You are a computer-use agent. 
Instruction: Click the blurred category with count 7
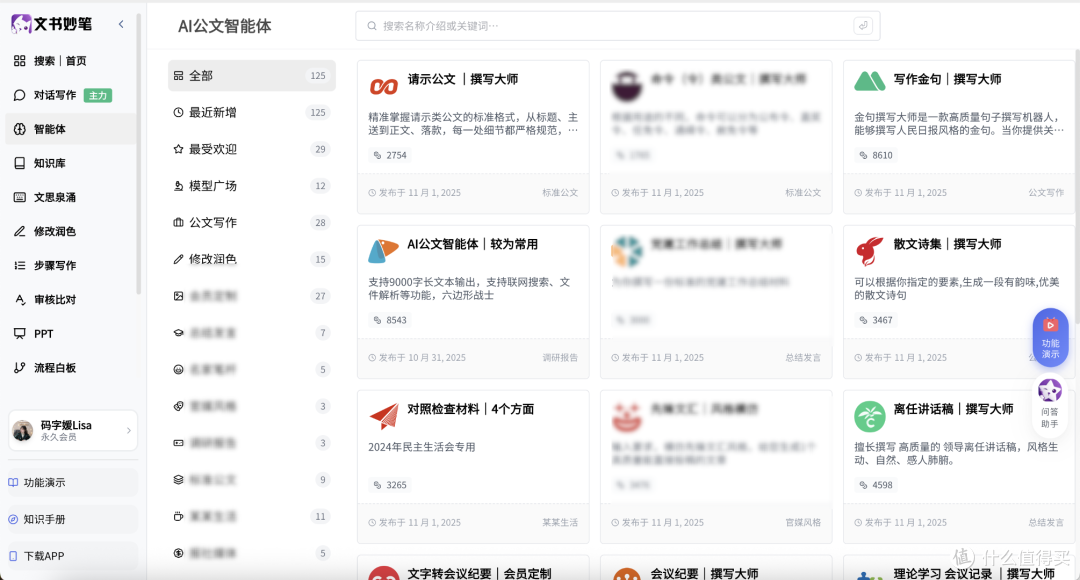click(x=251, y=333)
